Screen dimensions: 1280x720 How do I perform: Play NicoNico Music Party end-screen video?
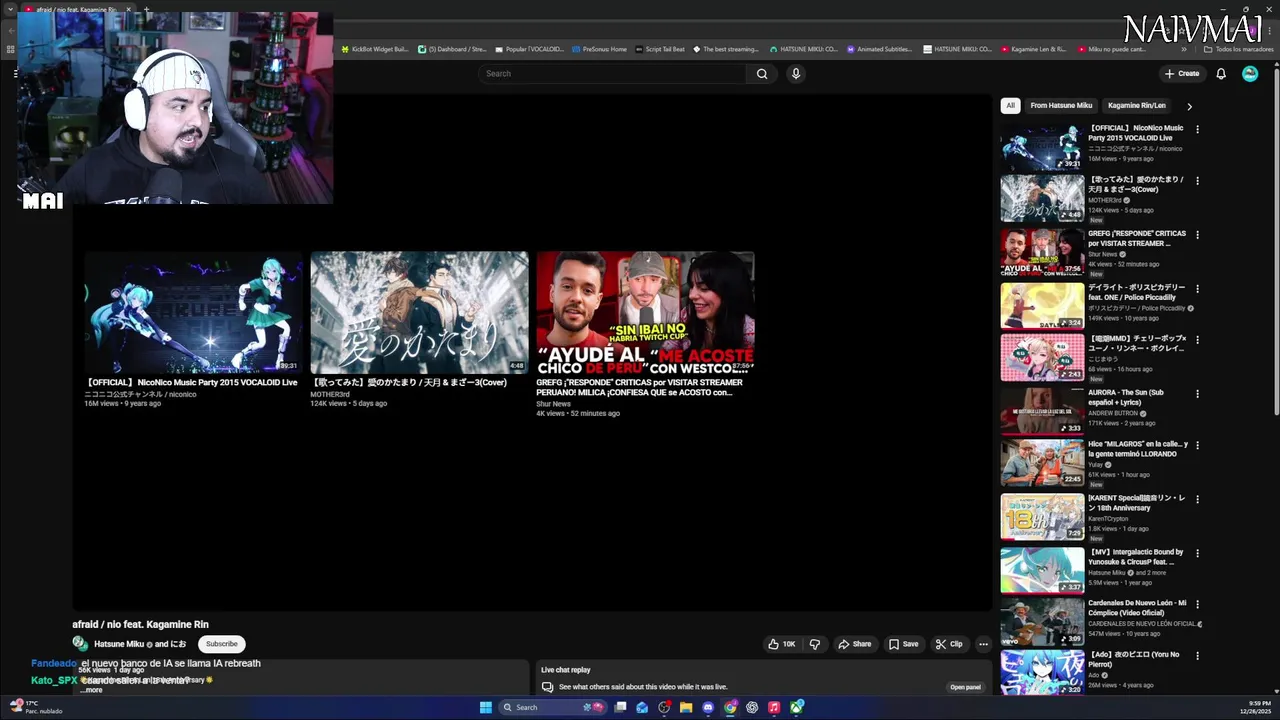pos(193,313)
